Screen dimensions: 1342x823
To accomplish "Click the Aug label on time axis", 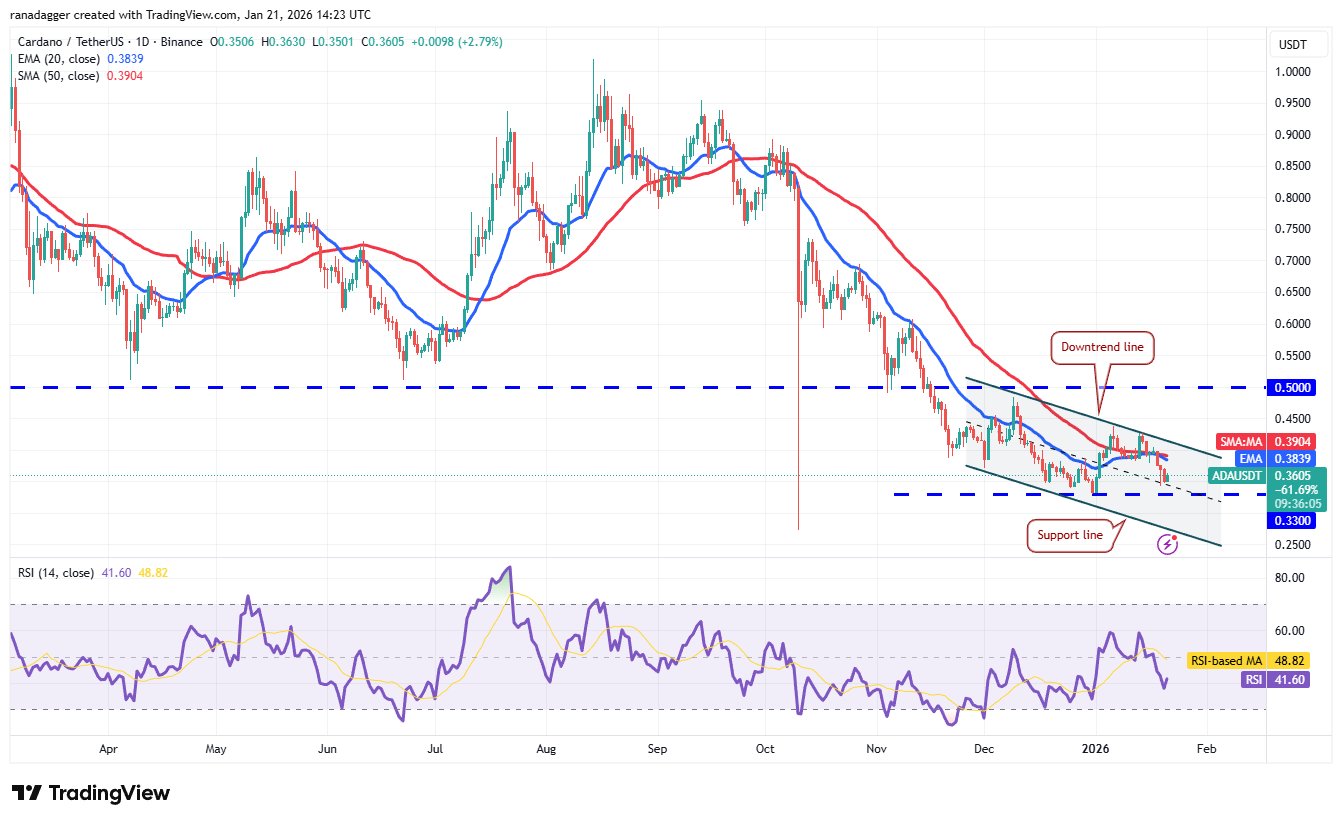I will pos(546,748).
